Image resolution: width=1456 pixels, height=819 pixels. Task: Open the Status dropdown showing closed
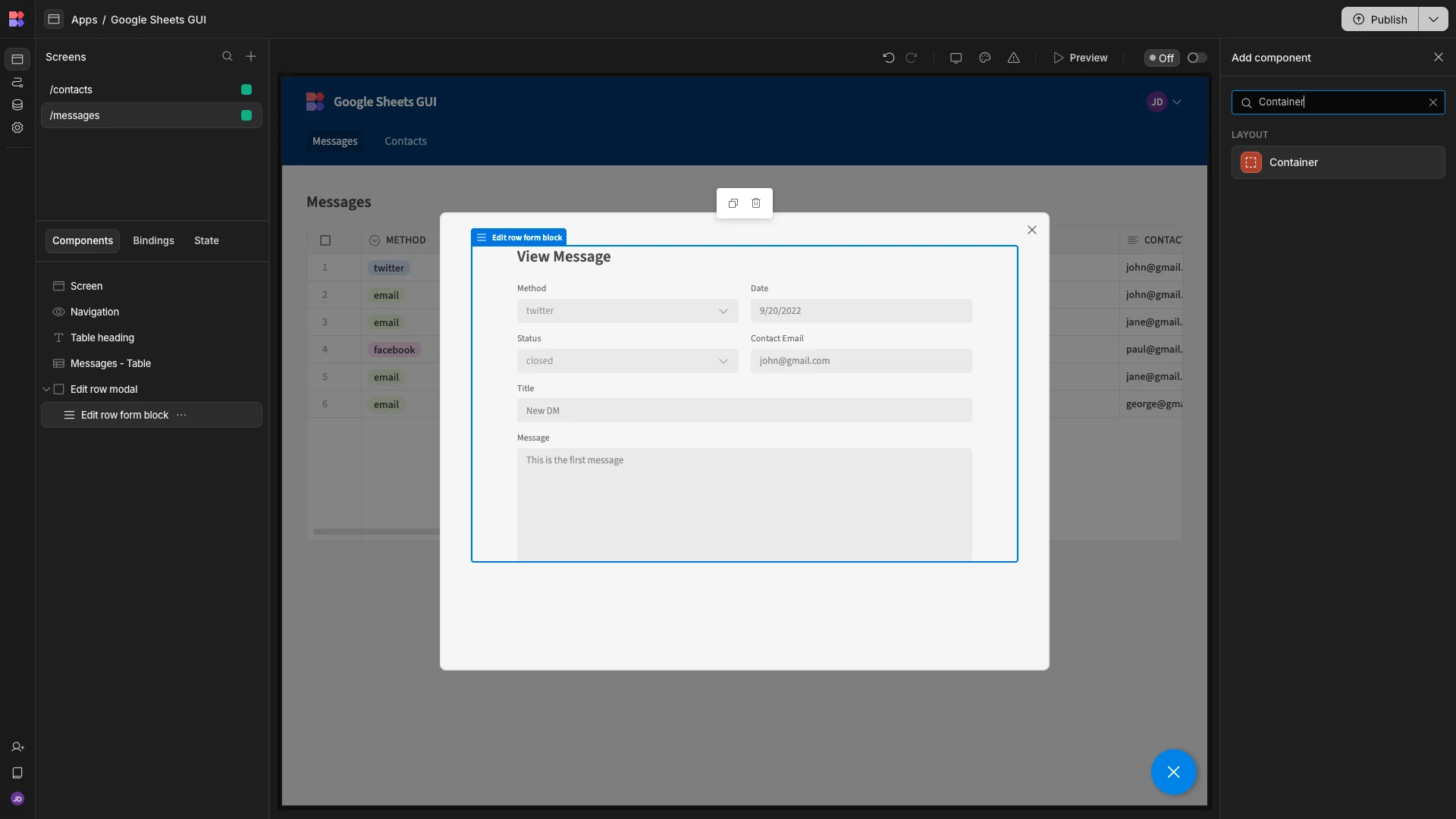click(627, 361)
